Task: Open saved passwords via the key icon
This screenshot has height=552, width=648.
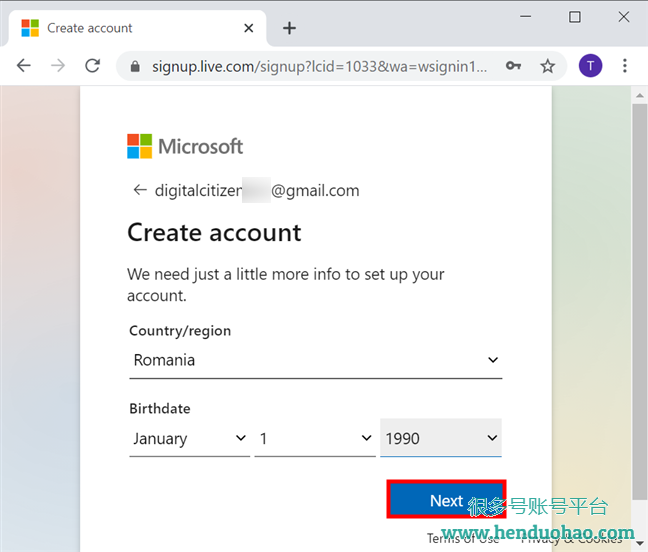Action: 513,66
